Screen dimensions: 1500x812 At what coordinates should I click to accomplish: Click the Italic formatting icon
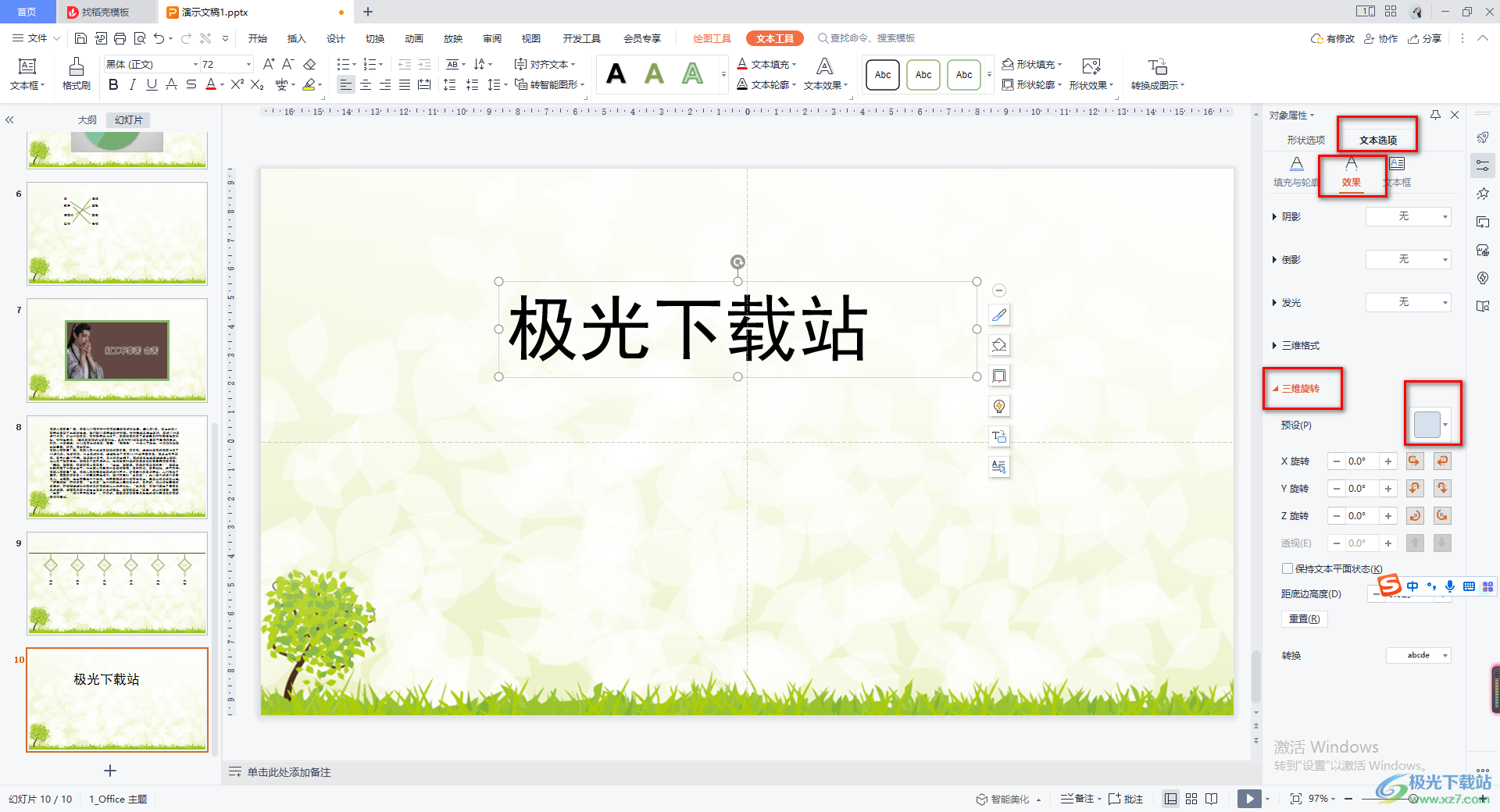coord(133,84)
